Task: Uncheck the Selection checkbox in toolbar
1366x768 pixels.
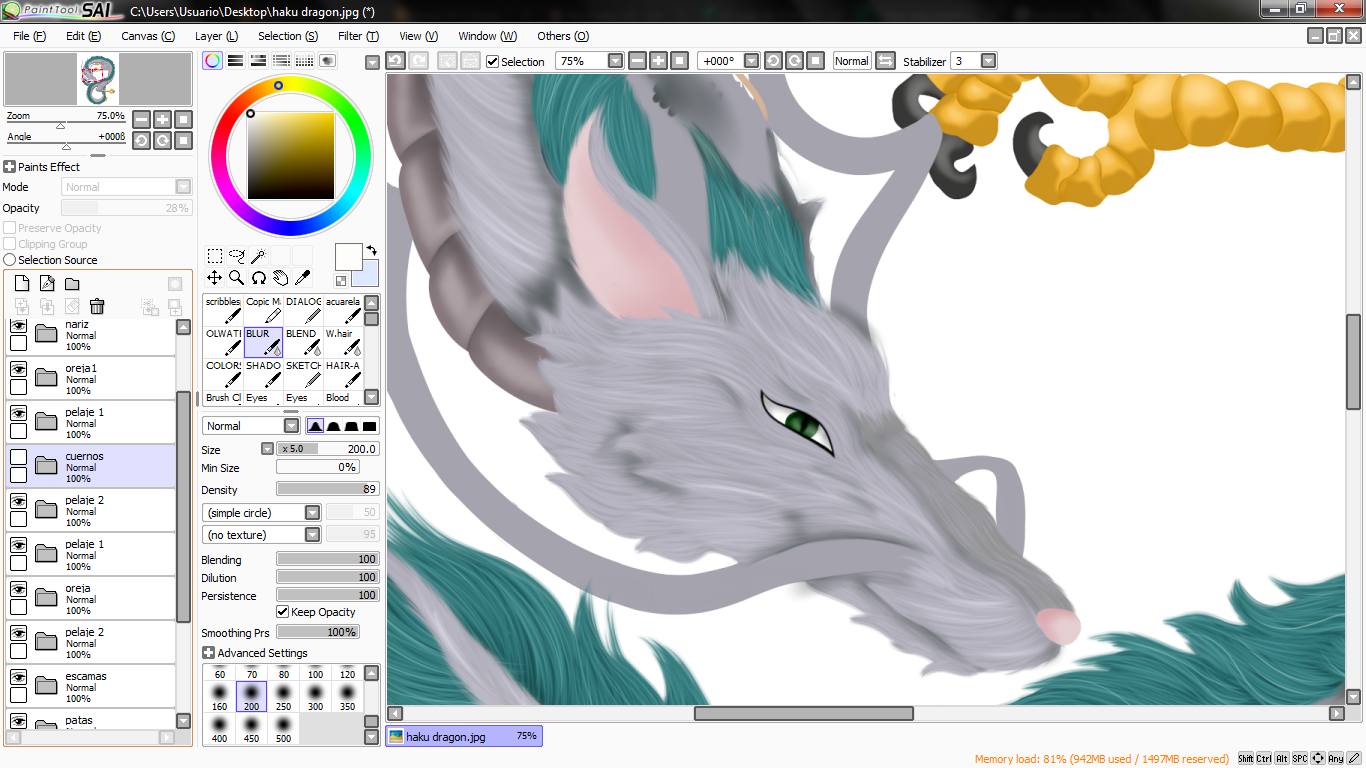Action: [492, 61]
